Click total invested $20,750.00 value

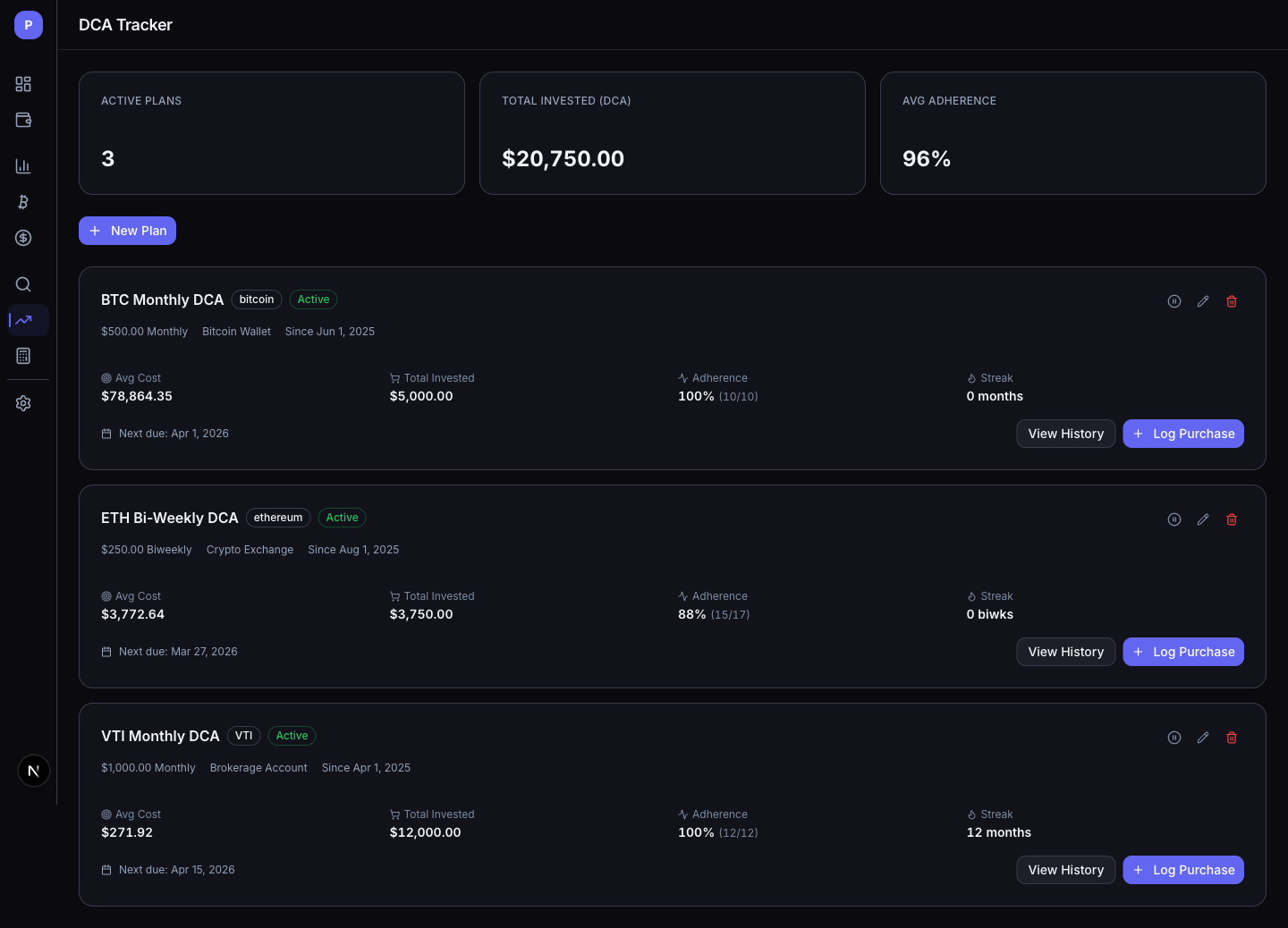point(563,158)
